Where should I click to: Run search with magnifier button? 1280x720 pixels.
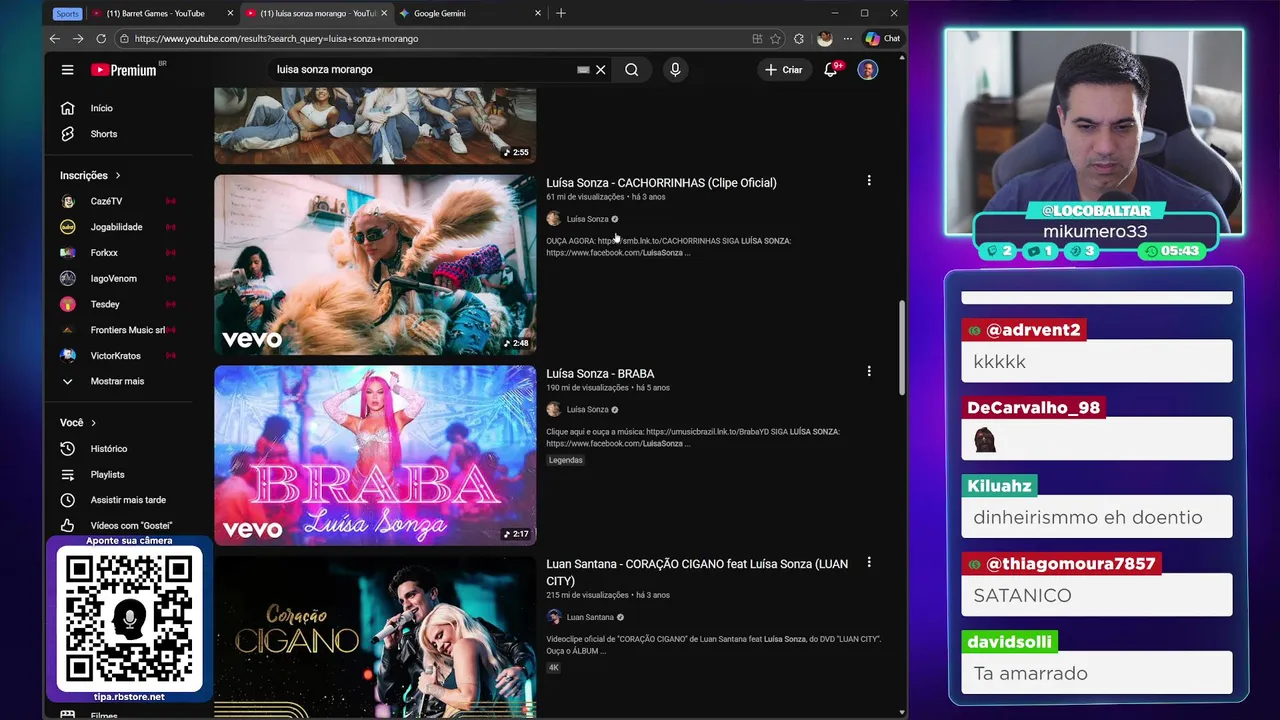(x=632, y=70)
